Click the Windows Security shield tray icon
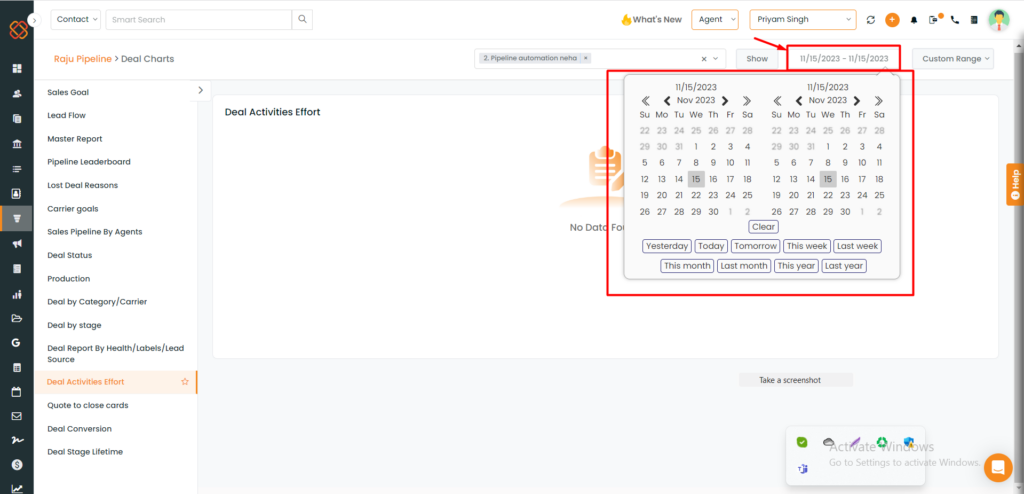Viewport: 1024px width, 494px height. point(908,442)
